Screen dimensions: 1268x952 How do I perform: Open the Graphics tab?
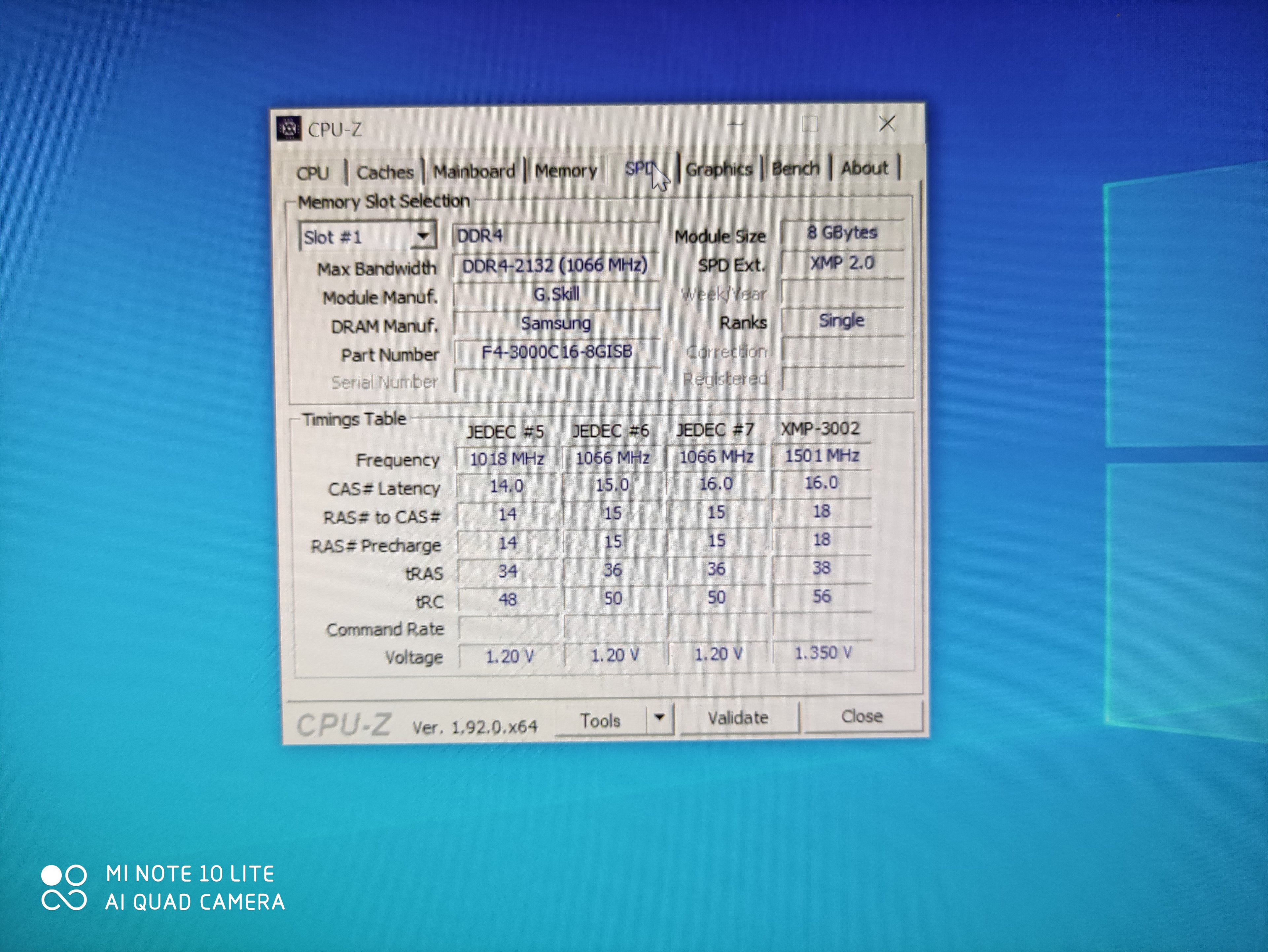[719, 169]
